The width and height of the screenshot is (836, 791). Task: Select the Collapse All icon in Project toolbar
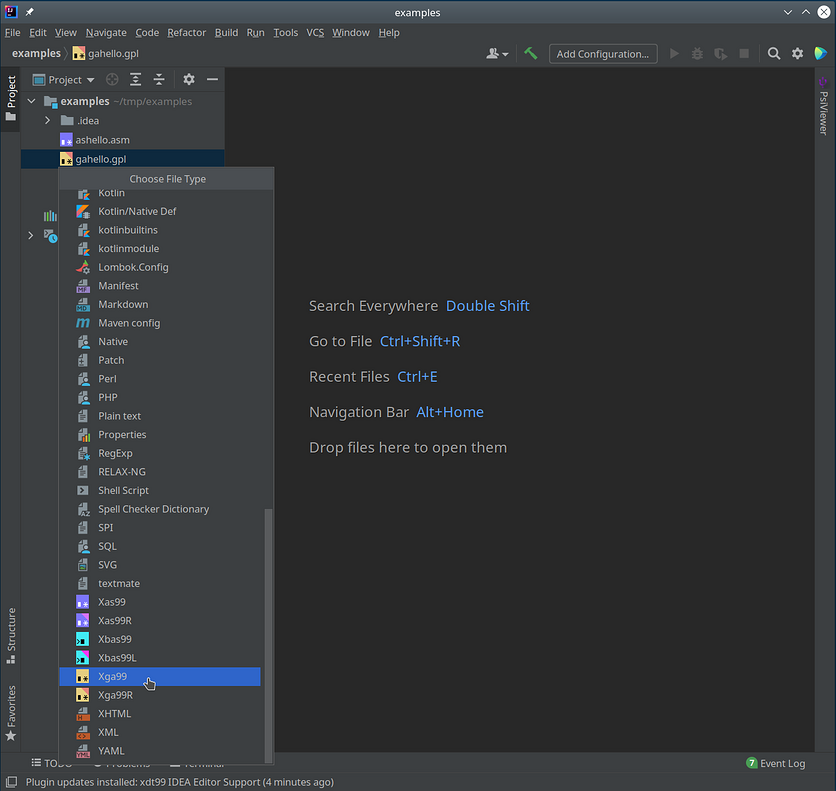[159, 79]
